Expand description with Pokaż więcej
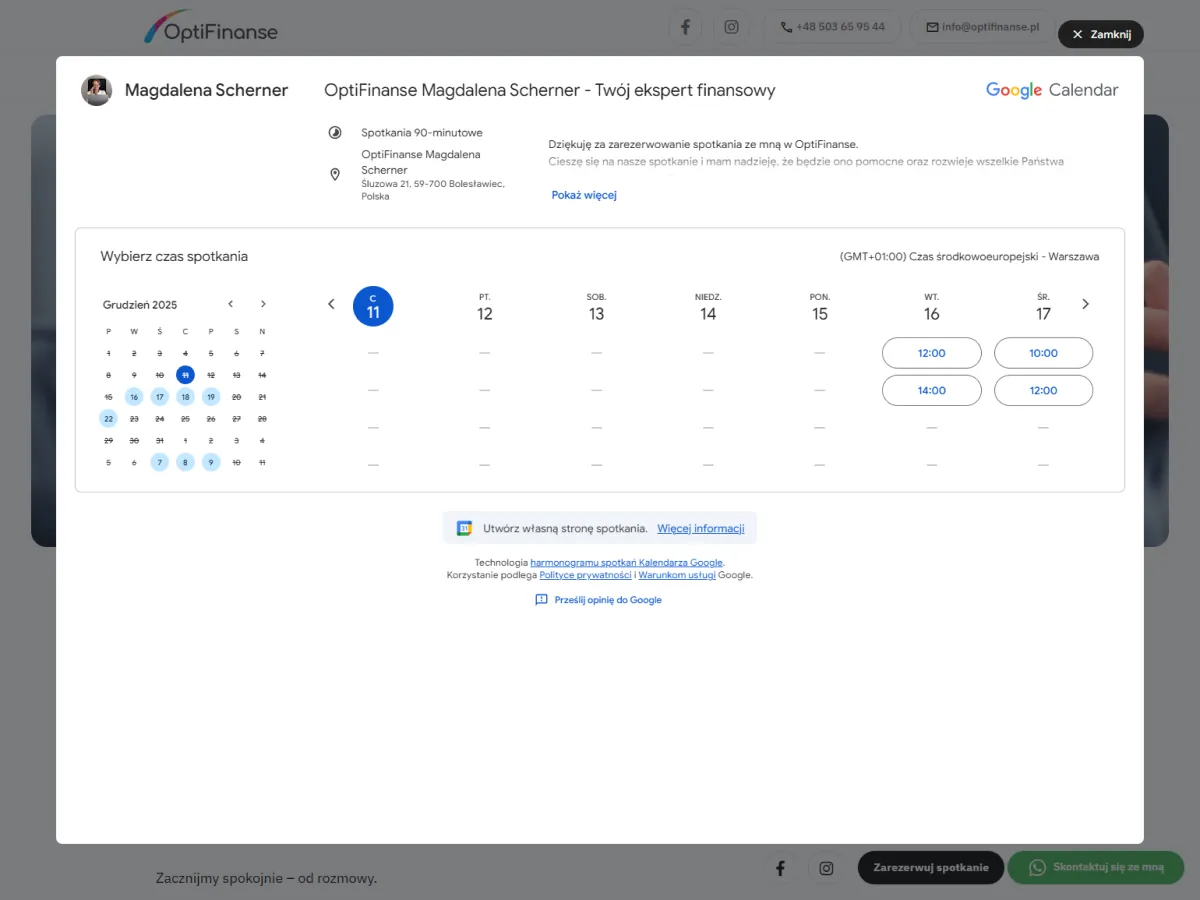1200x900 pixels. click(584, 195)
